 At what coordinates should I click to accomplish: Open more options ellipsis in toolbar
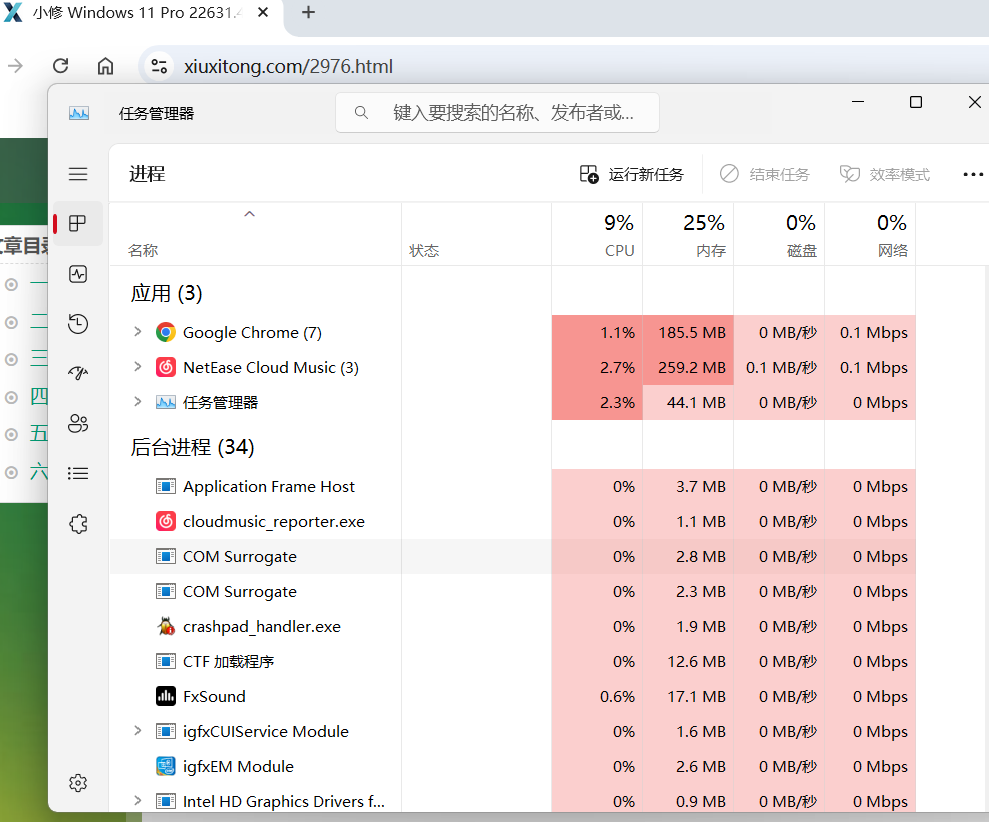(973, 175)
